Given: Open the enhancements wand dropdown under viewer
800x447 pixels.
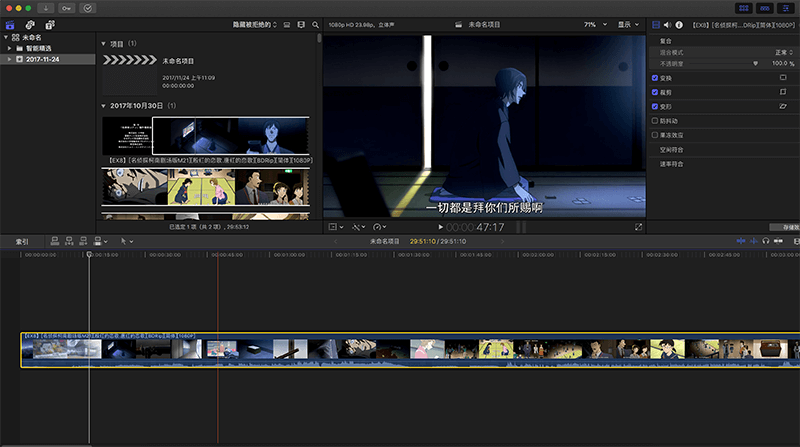Looking at the screenshot, I should 358,227.
